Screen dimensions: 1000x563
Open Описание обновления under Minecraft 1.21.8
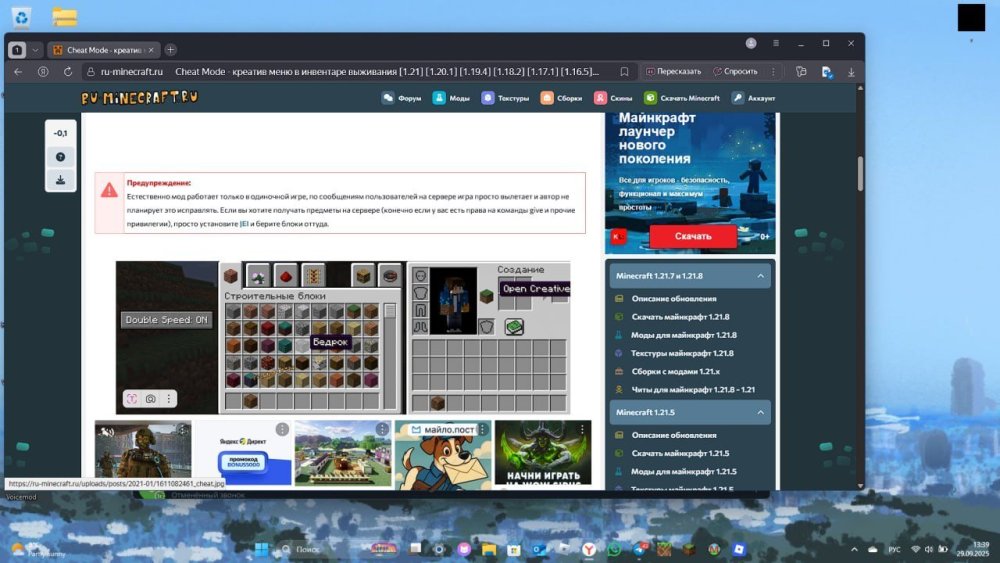[x=673, y=298]
